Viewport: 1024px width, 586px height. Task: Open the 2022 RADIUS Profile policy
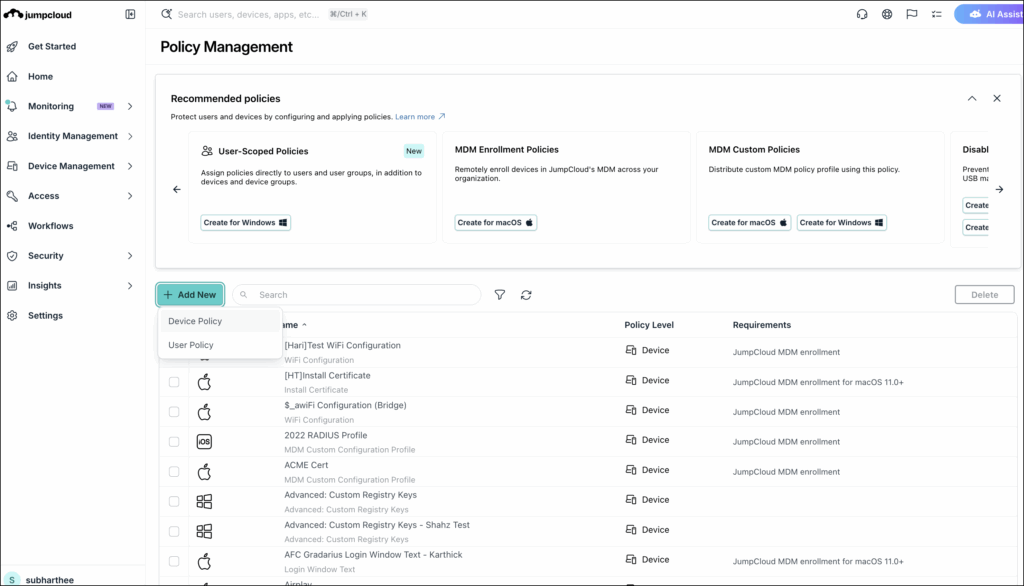click(x=325, y=435)
